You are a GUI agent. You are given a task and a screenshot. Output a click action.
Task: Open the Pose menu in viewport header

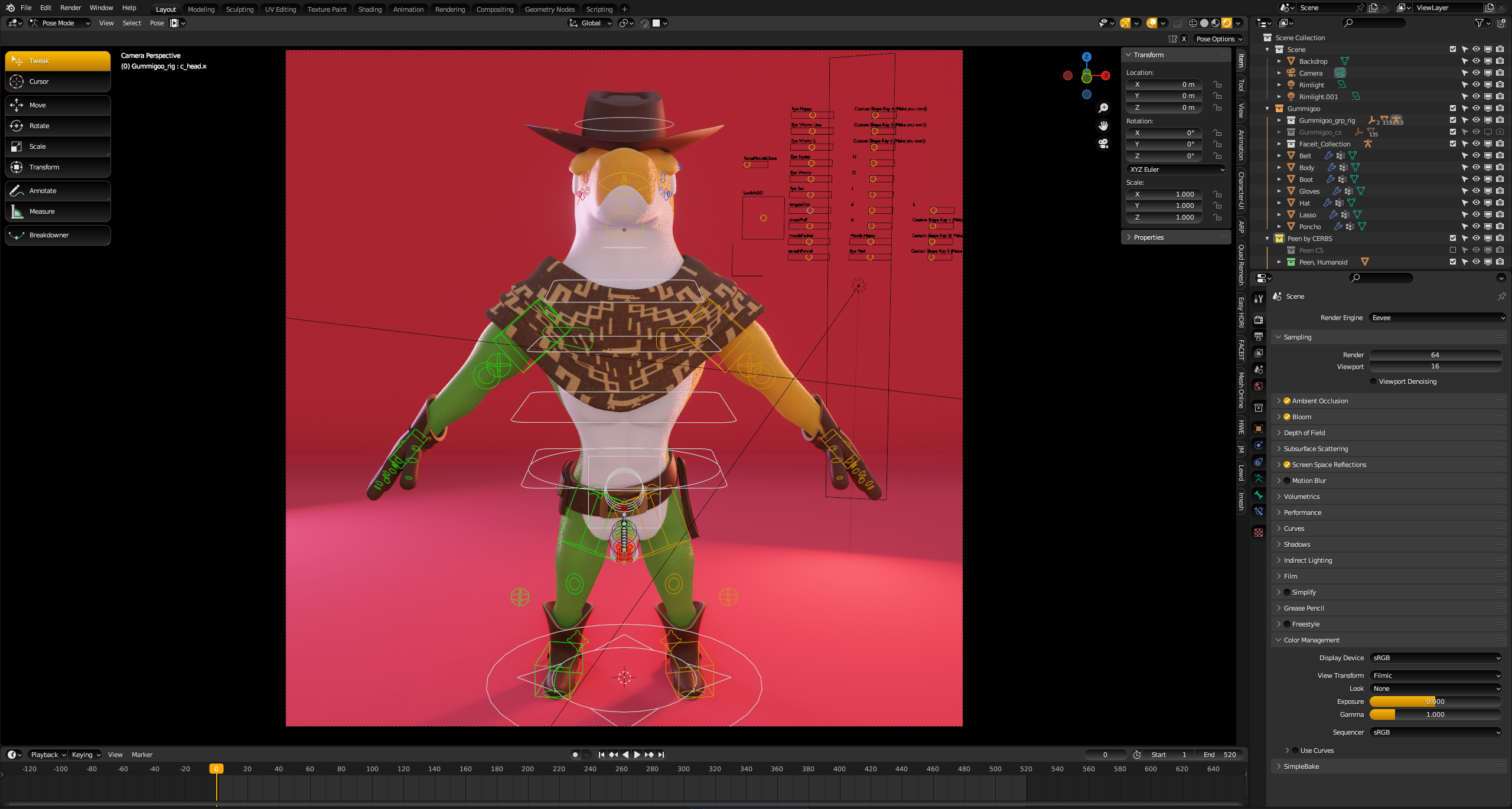tap(157, 23)
